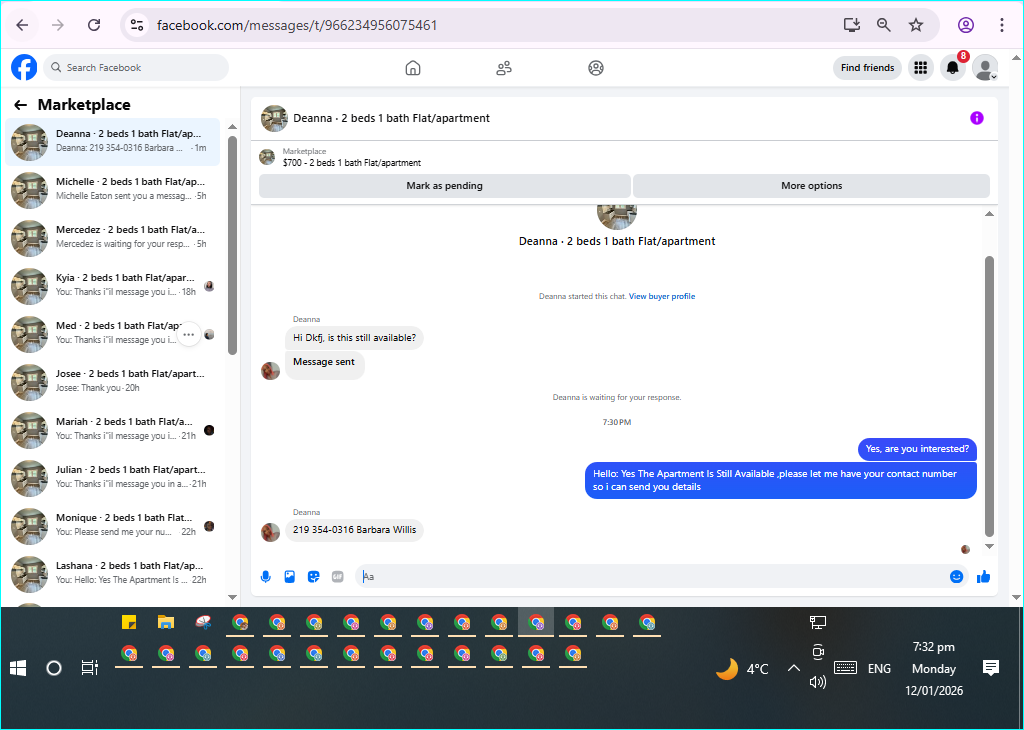
Task: Open the Monique conversation
Action: point(112,526)
